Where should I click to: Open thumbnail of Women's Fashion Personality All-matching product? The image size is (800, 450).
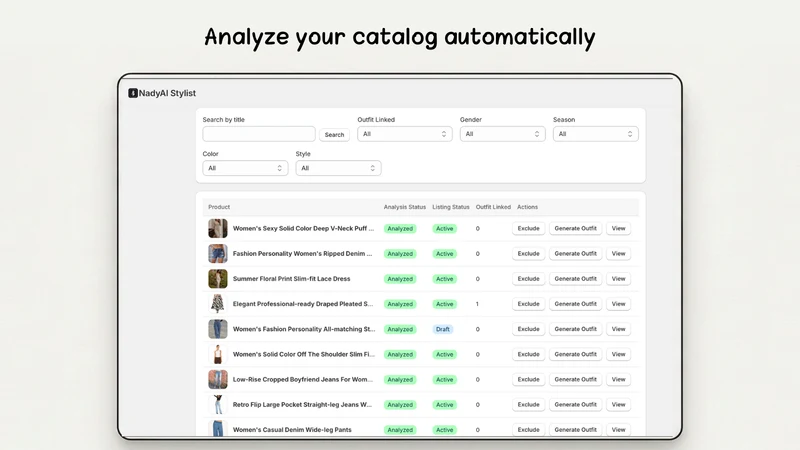[x=218, y=329]
